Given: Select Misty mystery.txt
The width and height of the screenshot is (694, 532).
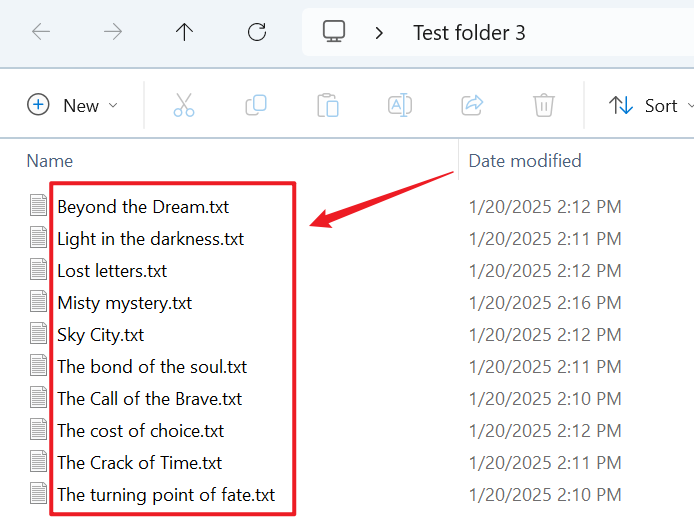Looking at the screenshot, I should [124, 303].
